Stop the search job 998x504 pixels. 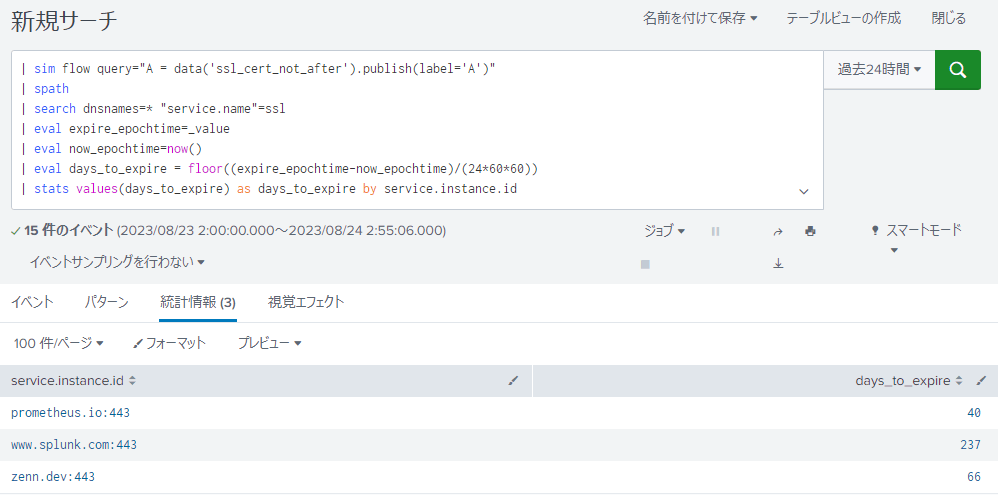tap(645, 264)
